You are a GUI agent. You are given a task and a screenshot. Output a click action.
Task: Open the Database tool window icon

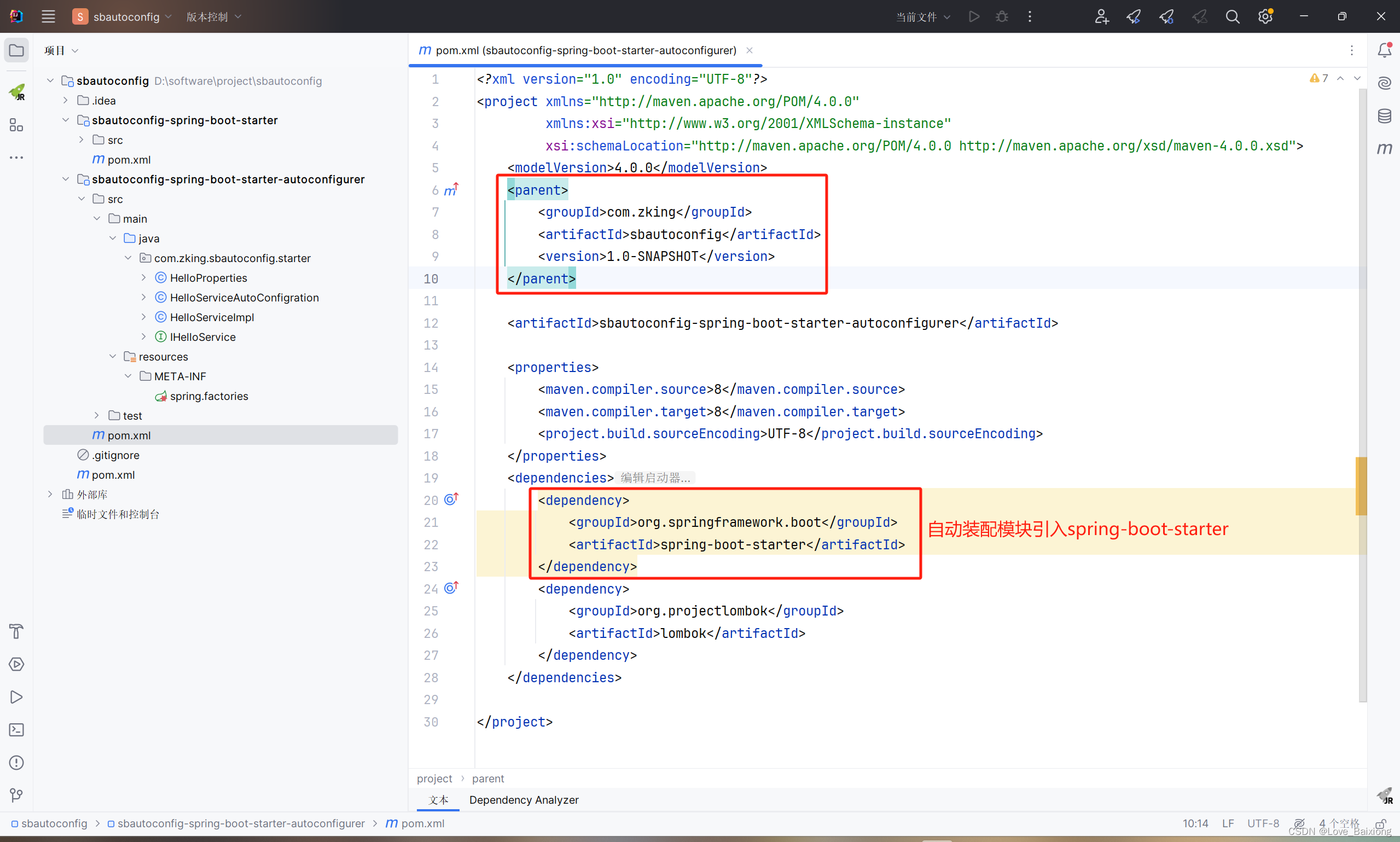click(x=1384, y=116)
